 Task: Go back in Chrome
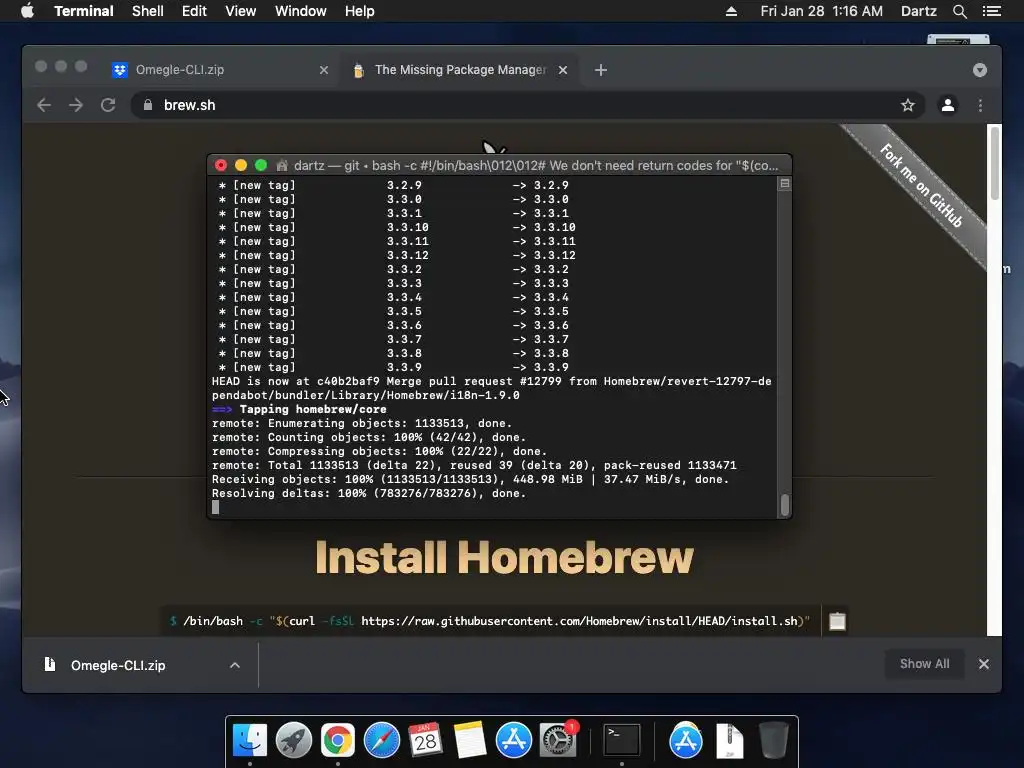pos(44,105)
